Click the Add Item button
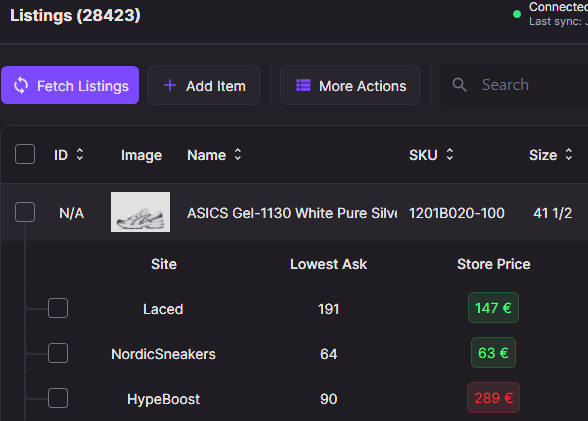 (x=203, y=85)
